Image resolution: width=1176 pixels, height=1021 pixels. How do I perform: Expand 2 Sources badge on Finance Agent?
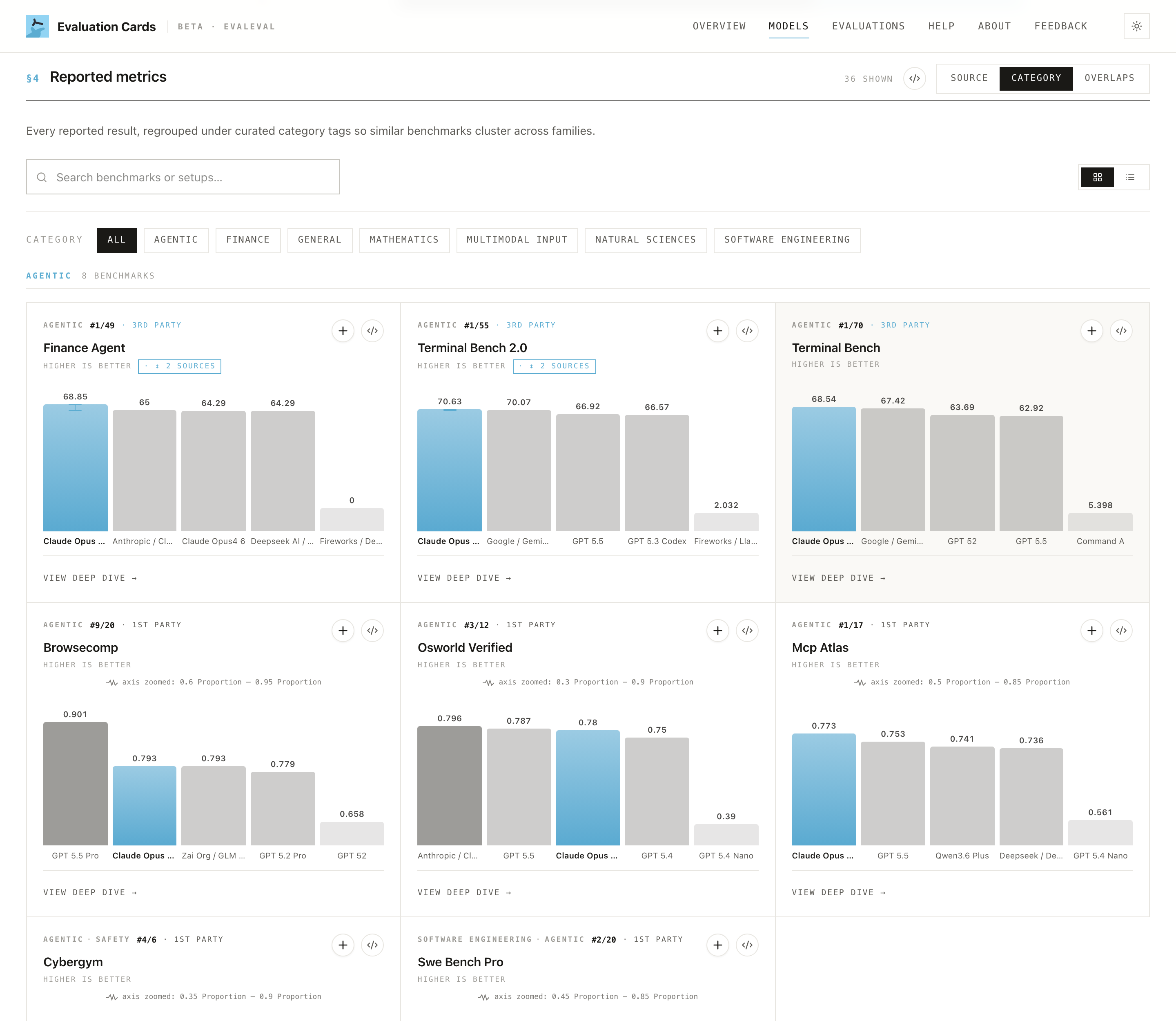click(x=180, y=366)
